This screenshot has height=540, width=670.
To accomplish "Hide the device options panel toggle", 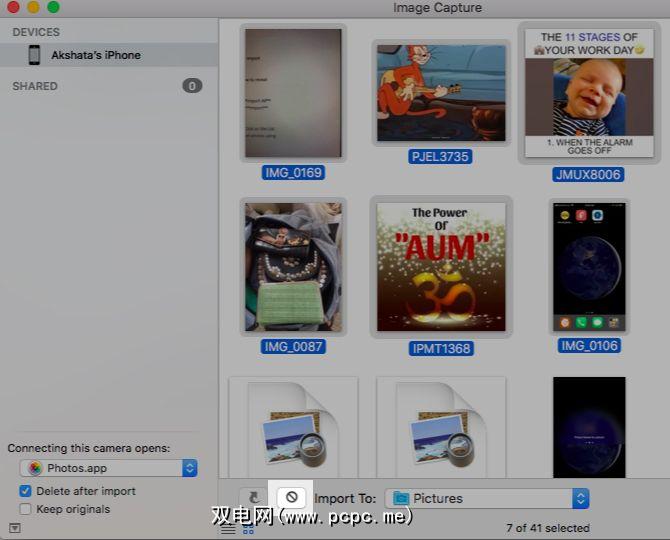I will point(15,528).
